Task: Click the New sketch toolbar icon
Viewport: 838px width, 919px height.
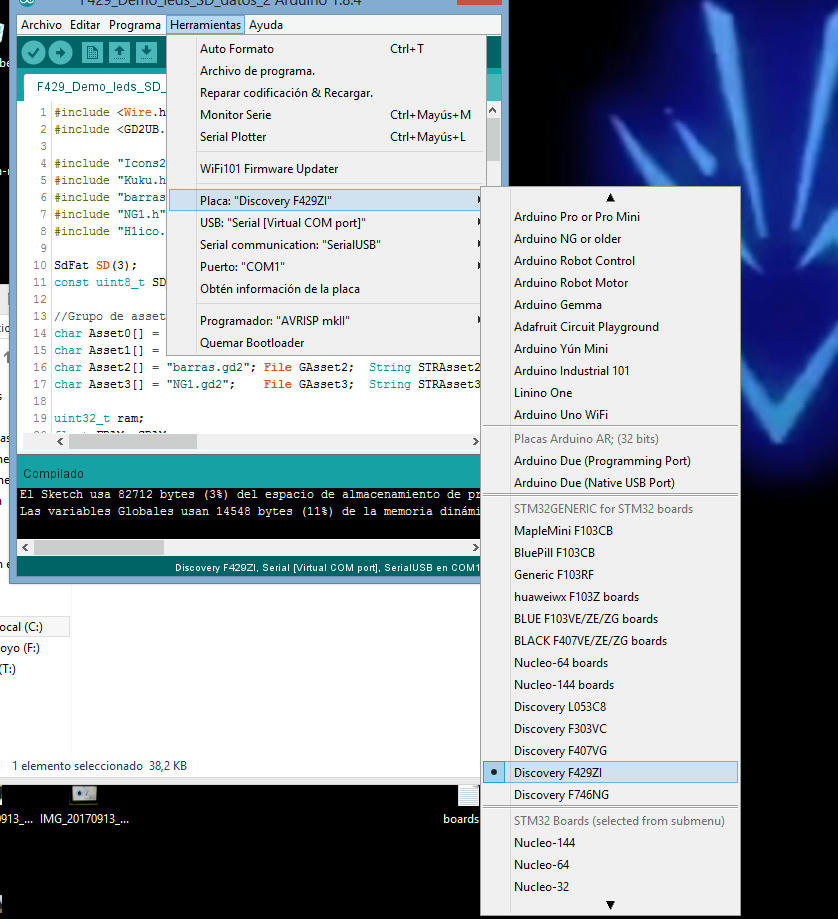Action: [92, 53]
